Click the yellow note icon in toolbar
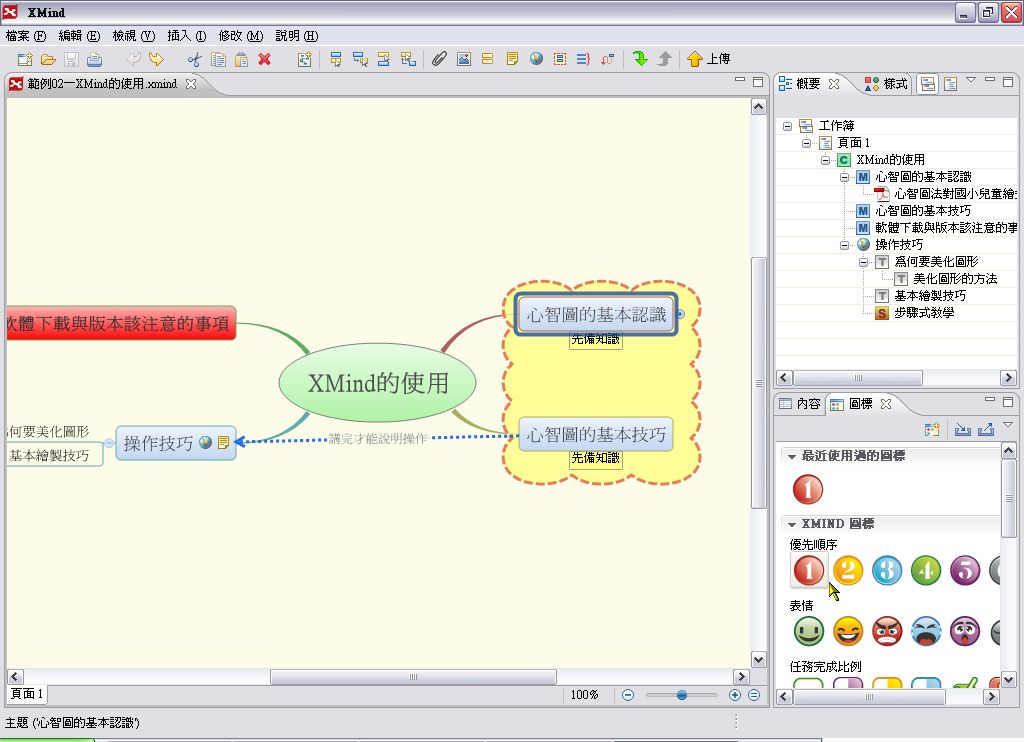Screen dimensions: 1024x742 pyautogui.click(x=512, y=59)
